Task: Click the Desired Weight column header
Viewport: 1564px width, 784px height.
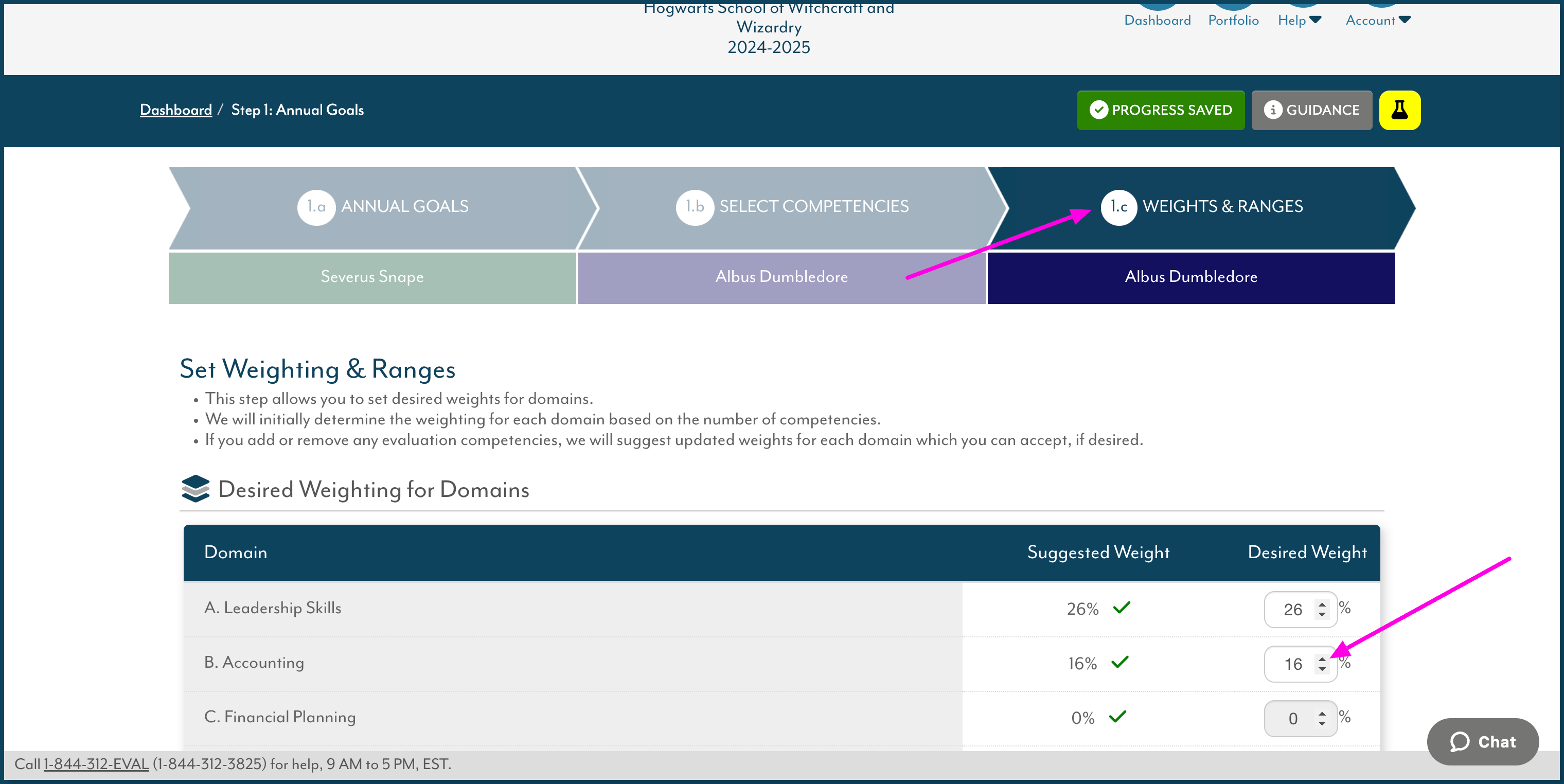Action: [x=1307, y=552]
